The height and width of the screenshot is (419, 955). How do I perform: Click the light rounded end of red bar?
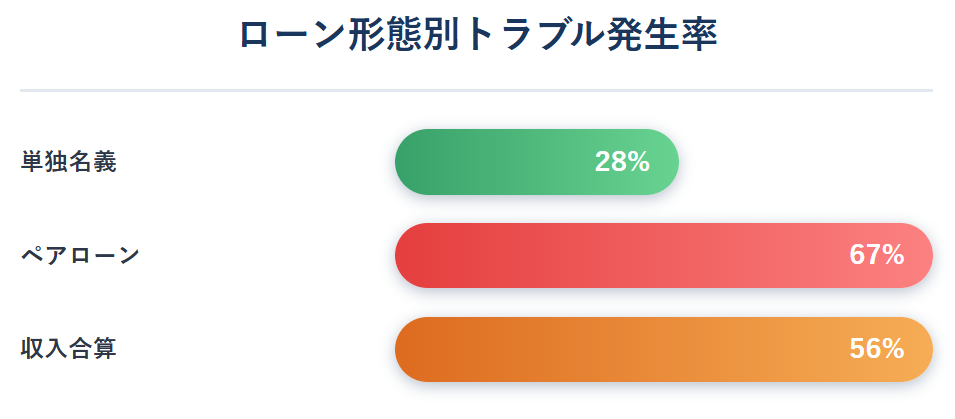tap(917, 256)
